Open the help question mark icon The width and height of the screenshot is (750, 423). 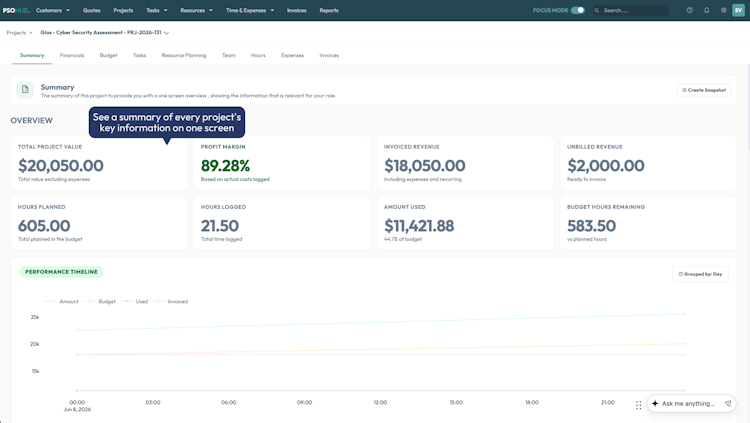point(689,10)
